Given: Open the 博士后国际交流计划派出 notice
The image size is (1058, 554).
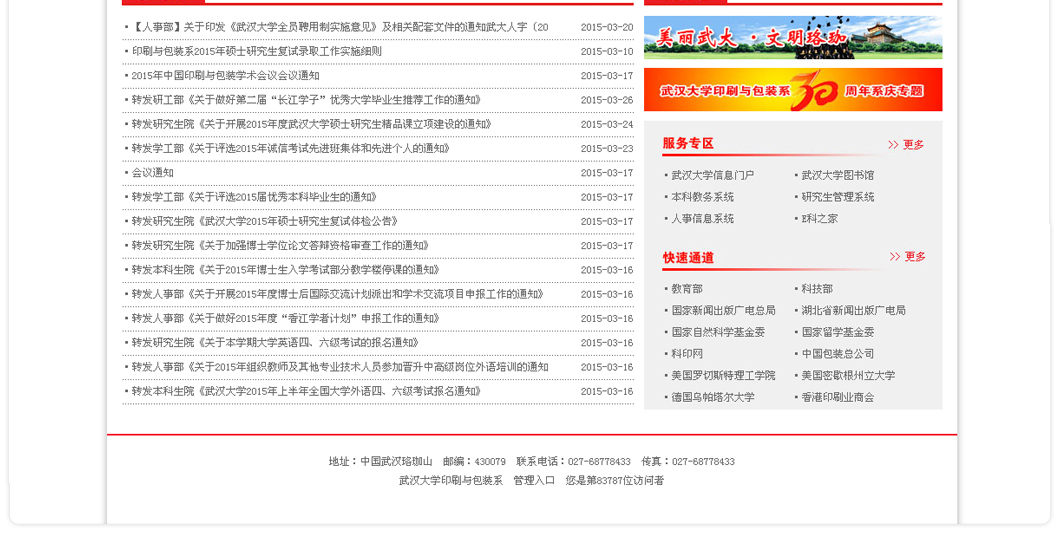Looking at the screenshot, I should pos(338,294).
